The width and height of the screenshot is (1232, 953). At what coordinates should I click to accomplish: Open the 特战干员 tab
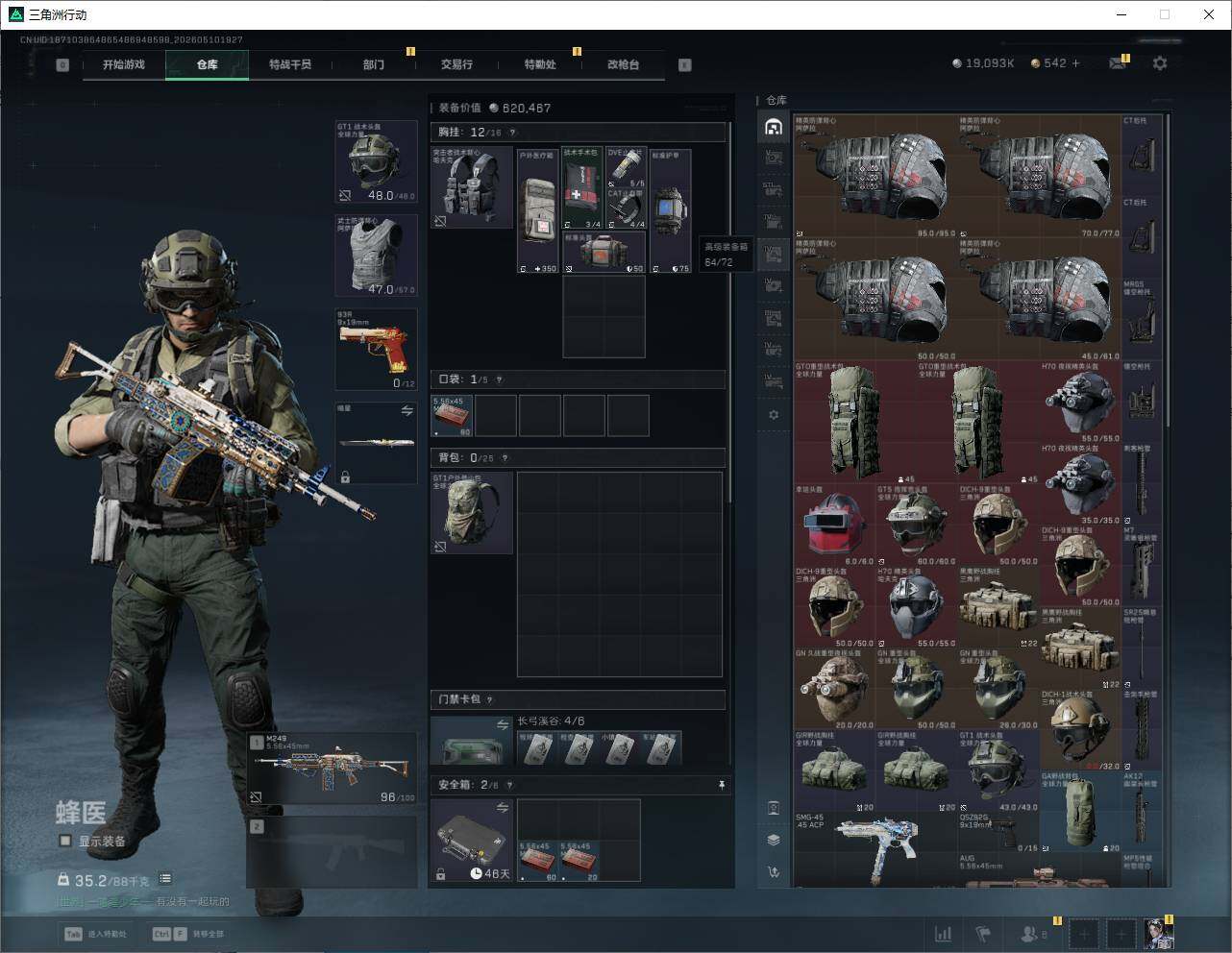(x=290, y=64)
